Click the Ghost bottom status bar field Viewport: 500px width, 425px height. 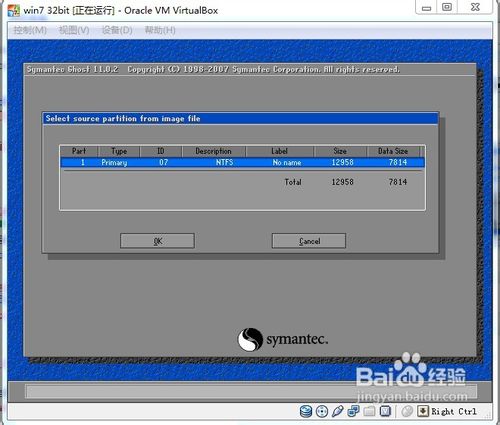(251, 391)
